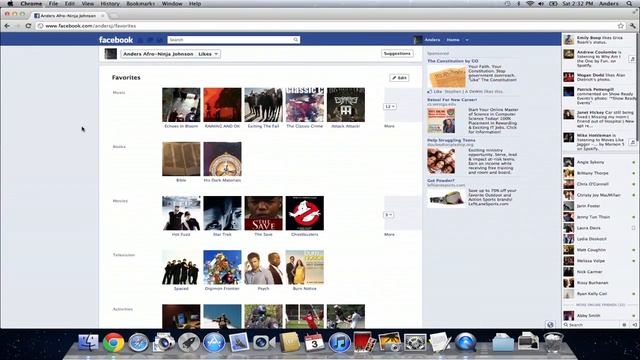The height and width of the screenshot is (360, 640).
Task: Open Chrome wrench settings menu
Action: coord(632,26)
